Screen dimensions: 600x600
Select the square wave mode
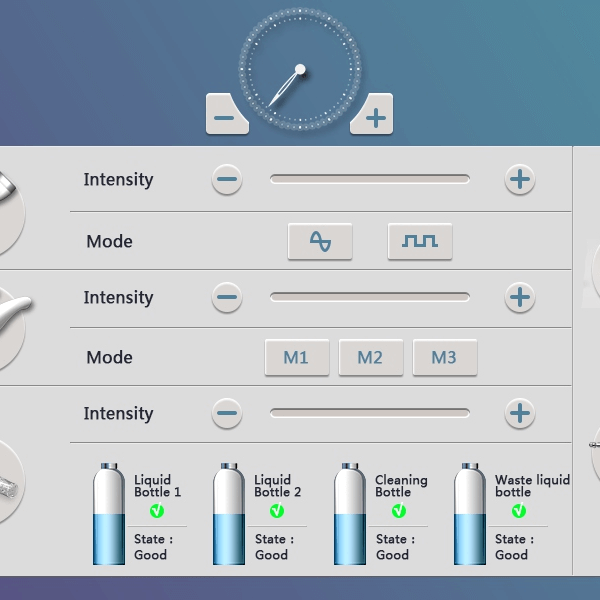420,241
